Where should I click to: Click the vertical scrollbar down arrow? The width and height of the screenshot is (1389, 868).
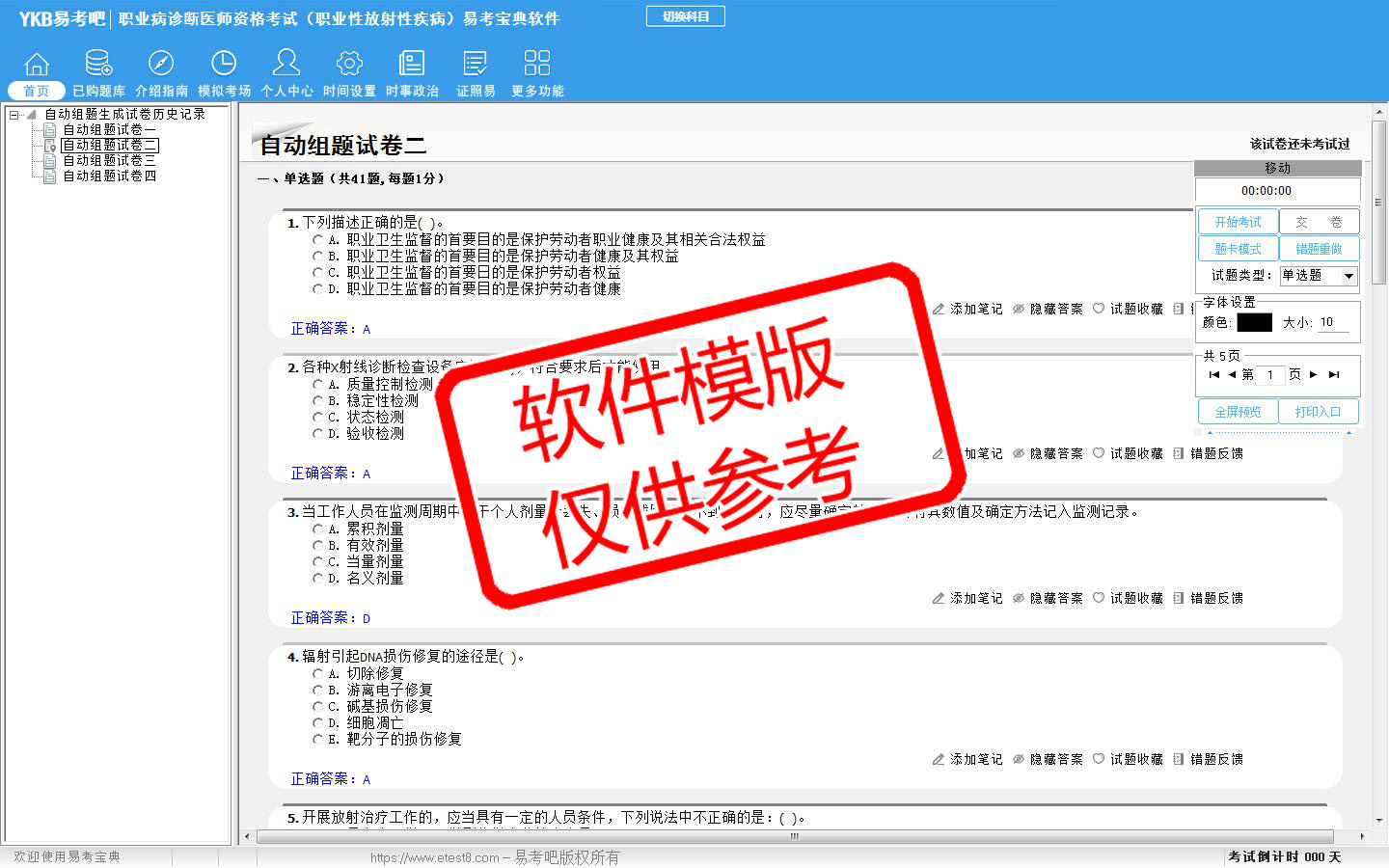1380,821
